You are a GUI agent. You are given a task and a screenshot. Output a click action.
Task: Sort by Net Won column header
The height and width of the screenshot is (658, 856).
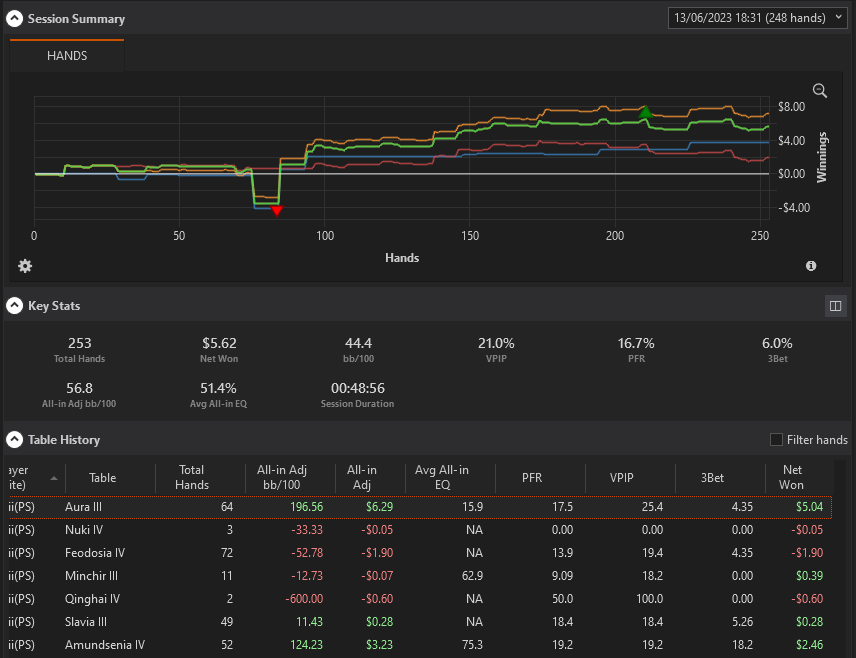coord(791,477)
